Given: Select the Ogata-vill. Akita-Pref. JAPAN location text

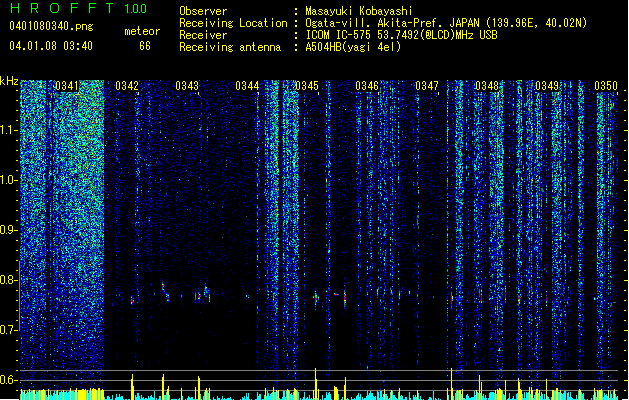Looking at the screenshot, I should coord(446,23).
